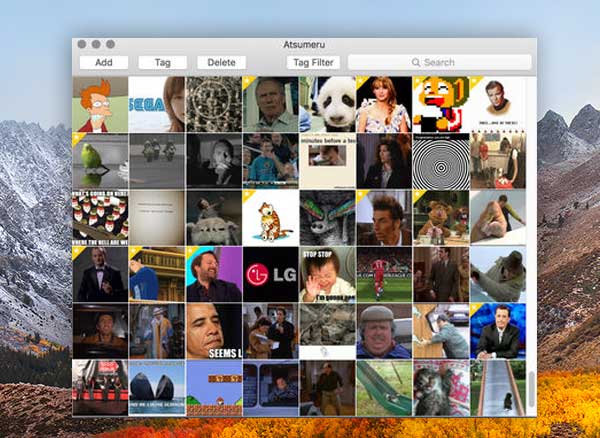The width and height of the screenshot is (600, 438).
Task: Select the man in flat cap thumbnail
Action: click(x=384, y=331)
